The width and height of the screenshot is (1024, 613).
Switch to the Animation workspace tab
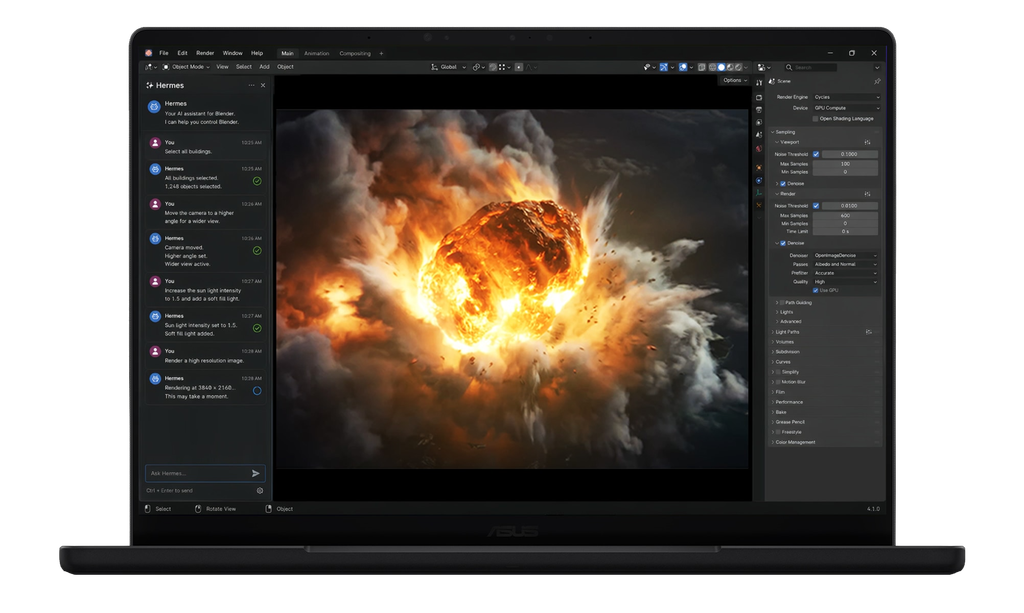click(x=317, y=54)
